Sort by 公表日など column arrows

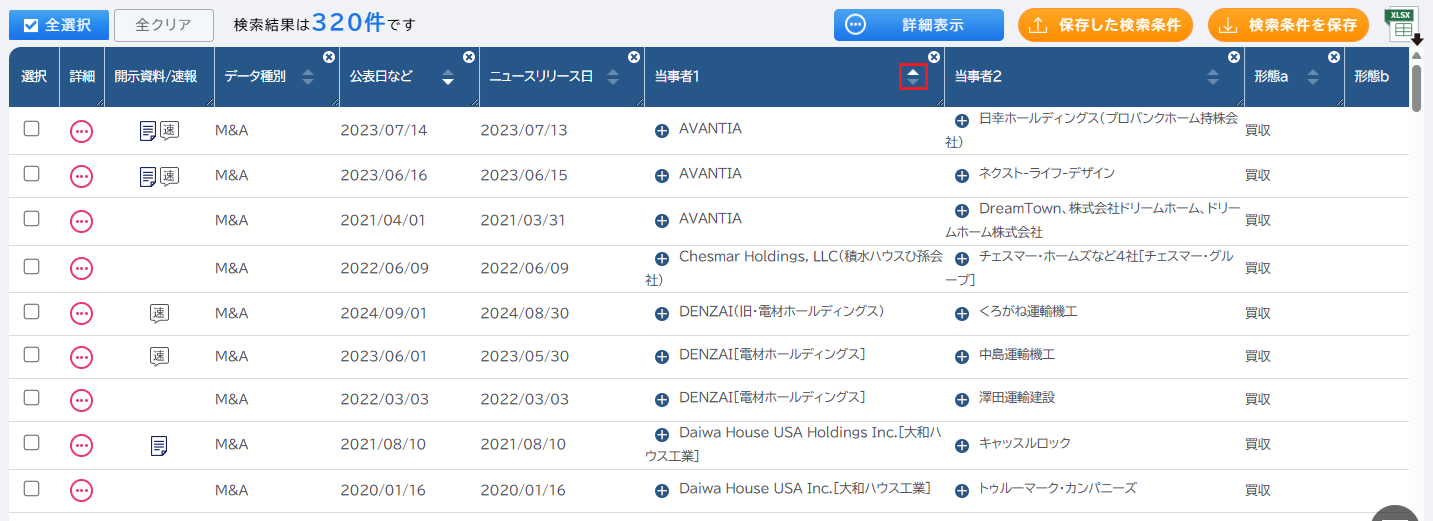[x=448, y=77]
